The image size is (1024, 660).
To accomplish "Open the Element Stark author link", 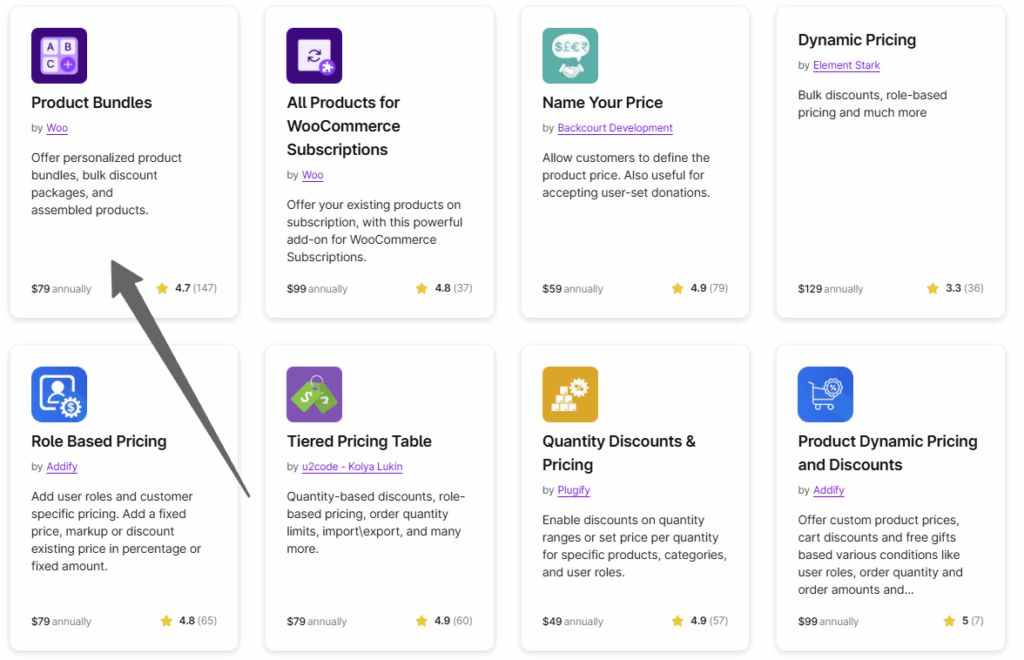I will coord(846,65).
